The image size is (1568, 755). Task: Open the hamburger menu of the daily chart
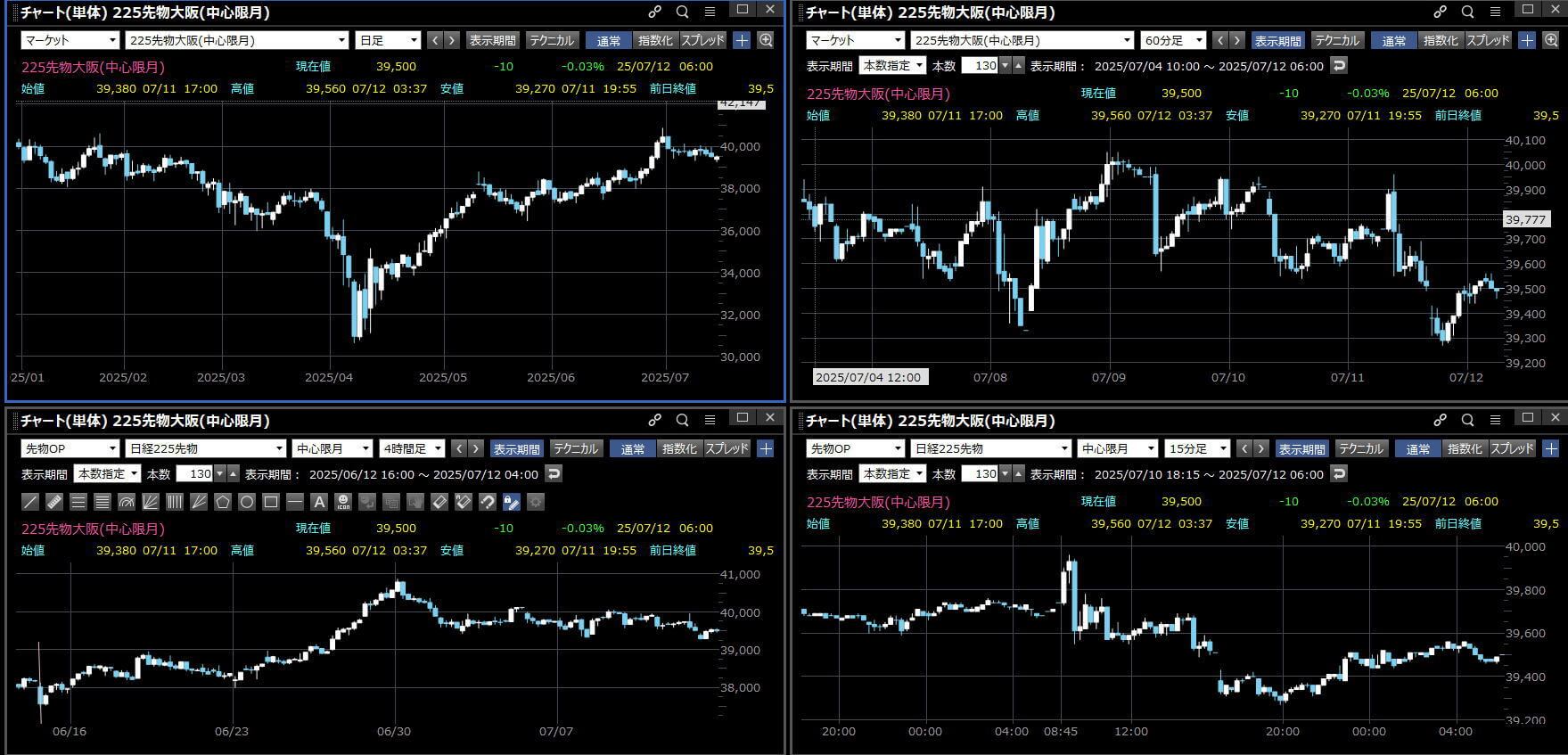(x=710, y=12)
